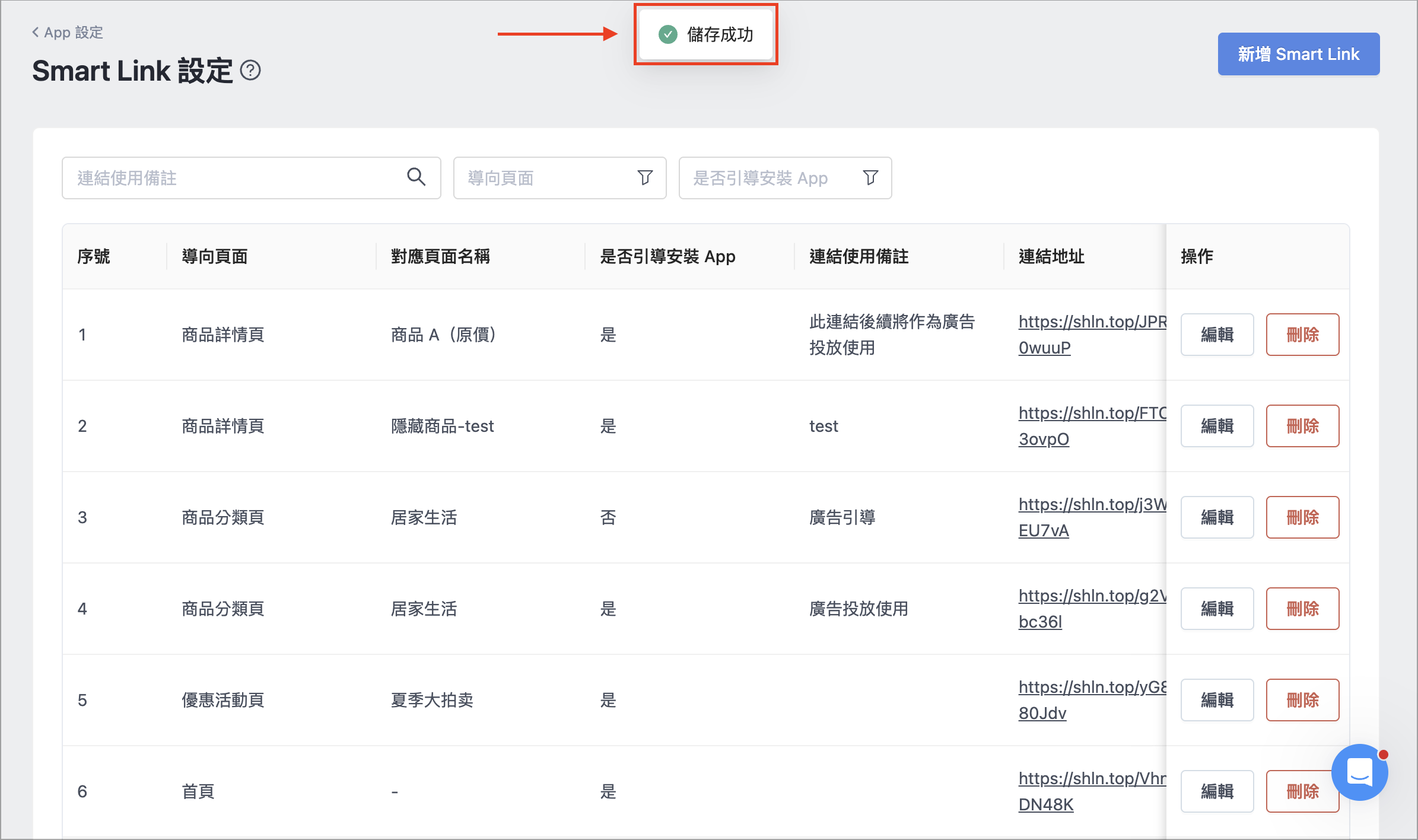The image size is (1418, 840).
Task: Click the 導向頁面 column header
Action: click(215, 256)
